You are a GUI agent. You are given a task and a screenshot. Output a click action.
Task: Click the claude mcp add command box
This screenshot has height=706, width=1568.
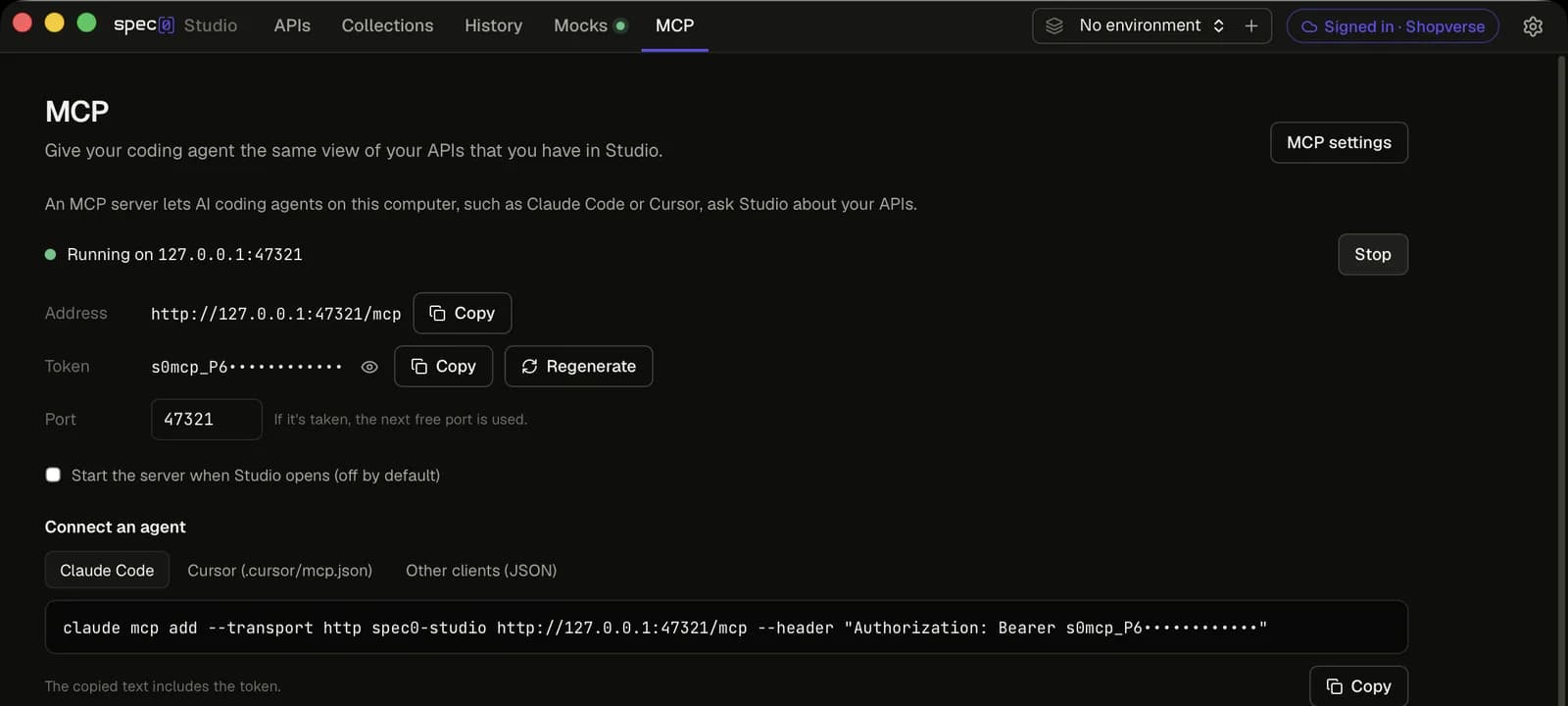click(726, 628)
